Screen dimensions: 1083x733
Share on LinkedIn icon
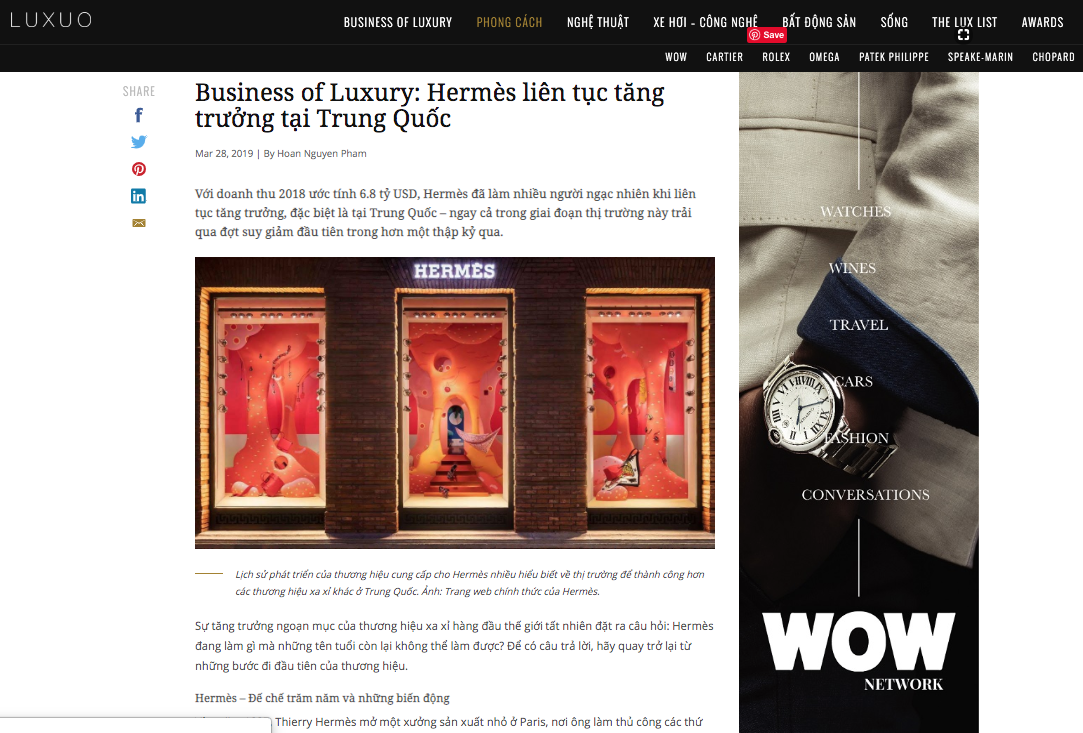click(x=139, y=196)
